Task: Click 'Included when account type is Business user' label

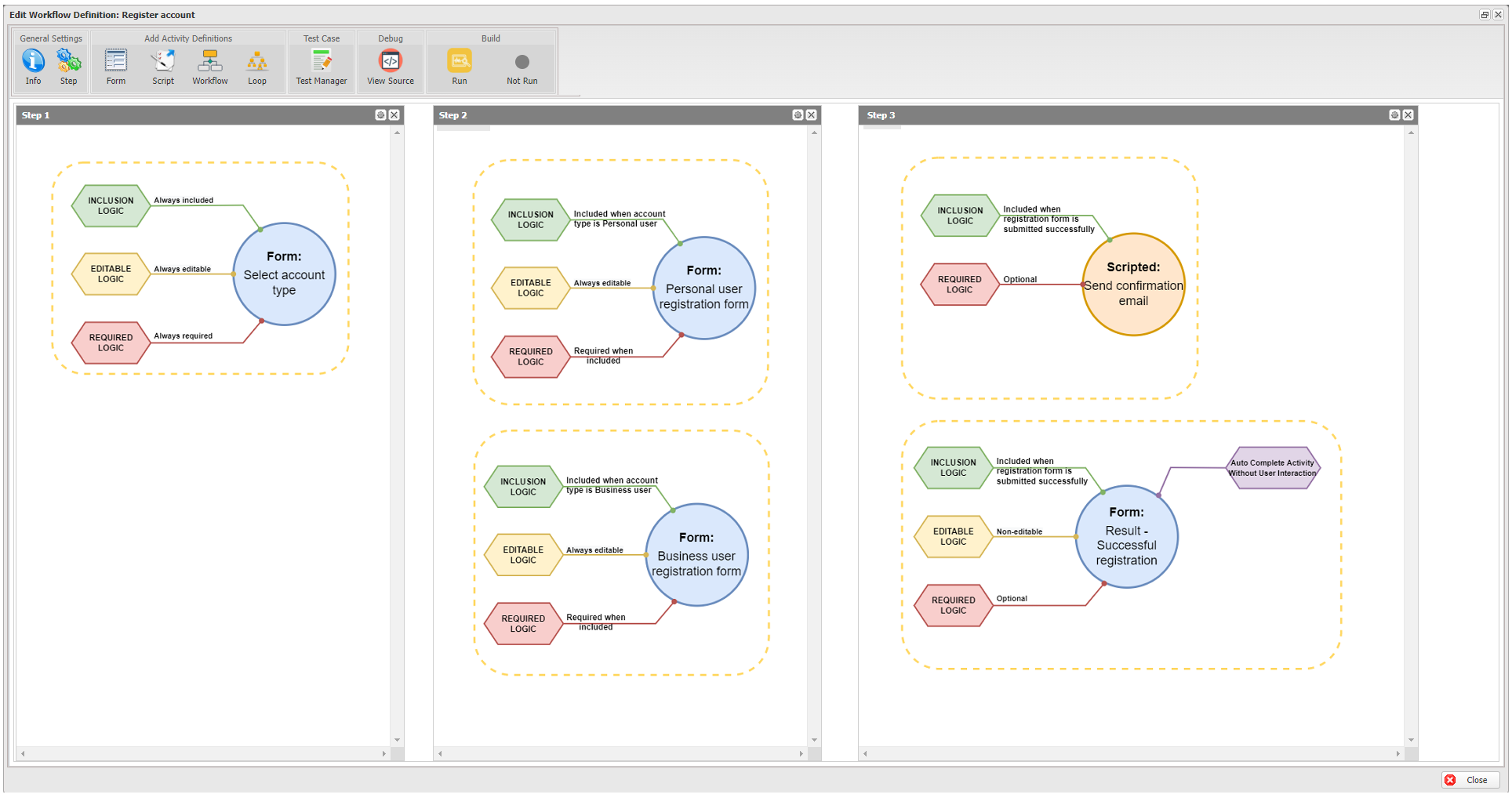Action: [x=612, y=486]
